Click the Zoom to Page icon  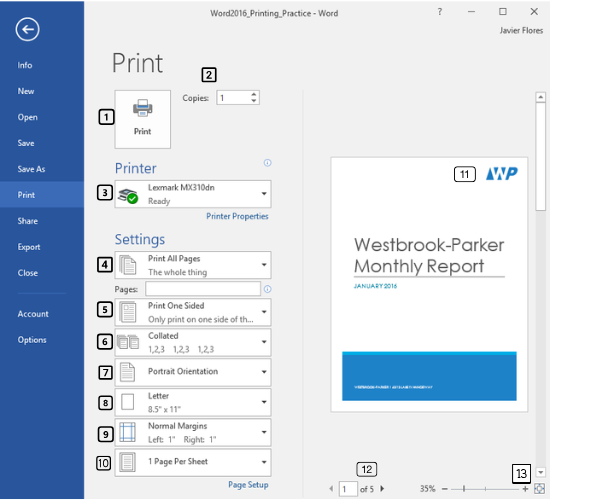540,489
